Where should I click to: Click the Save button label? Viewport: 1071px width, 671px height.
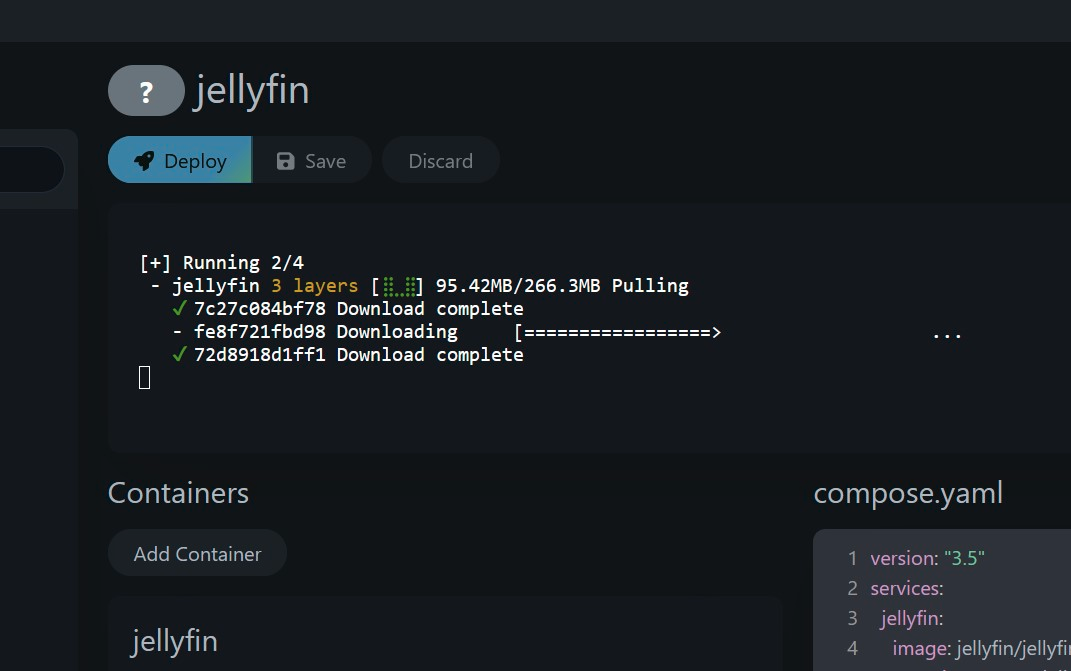coord(325,161)
